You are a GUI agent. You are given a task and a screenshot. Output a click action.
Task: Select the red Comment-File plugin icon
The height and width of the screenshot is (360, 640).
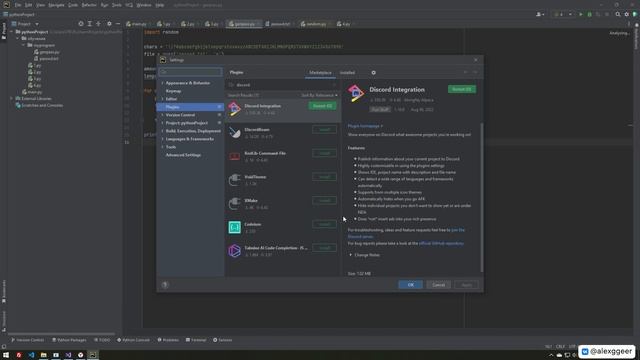[x=234, y=156]
